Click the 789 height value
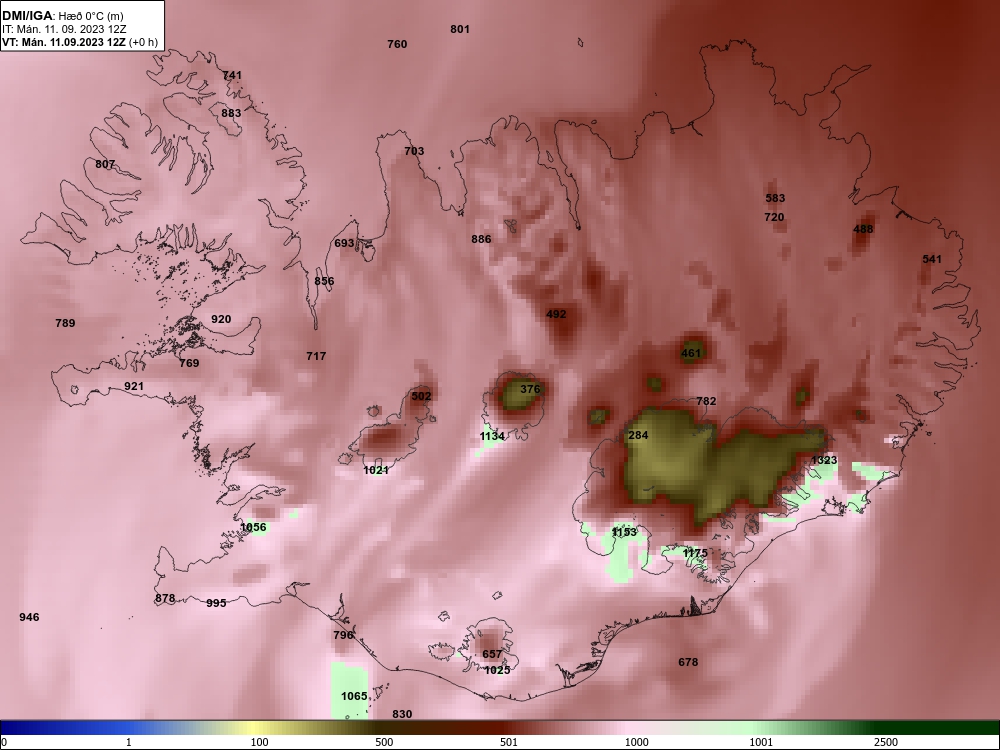Image resolution: width=1000 pixels, height=750 pixels. 65,323
